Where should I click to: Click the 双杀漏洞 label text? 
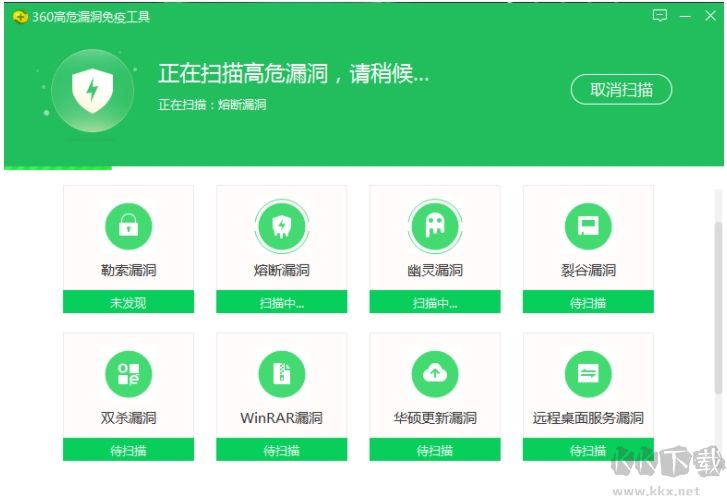point(128,418)
